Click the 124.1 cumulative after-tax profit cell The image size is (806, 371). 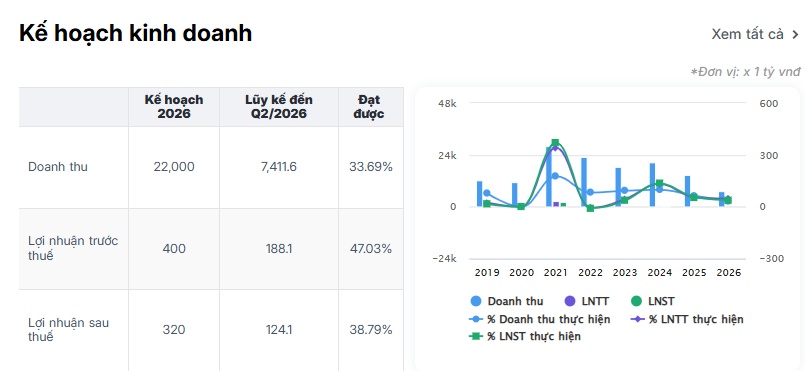pos(279,330)
